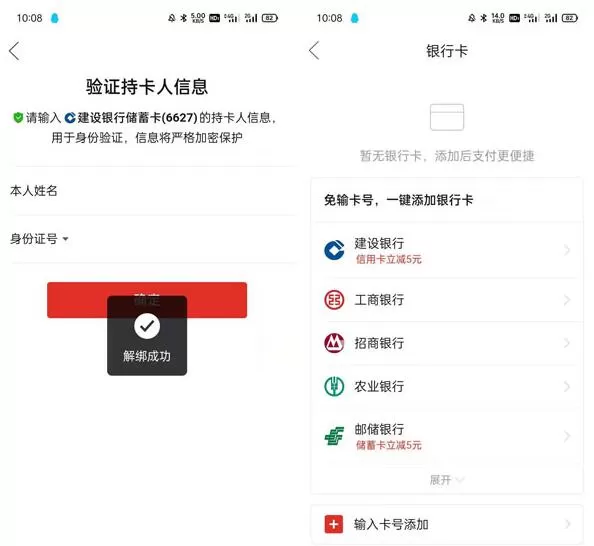Image resolution: width=594 pixels, height=546 pixels.
Task: Select 招商银行 to add card
Action: 447,343
